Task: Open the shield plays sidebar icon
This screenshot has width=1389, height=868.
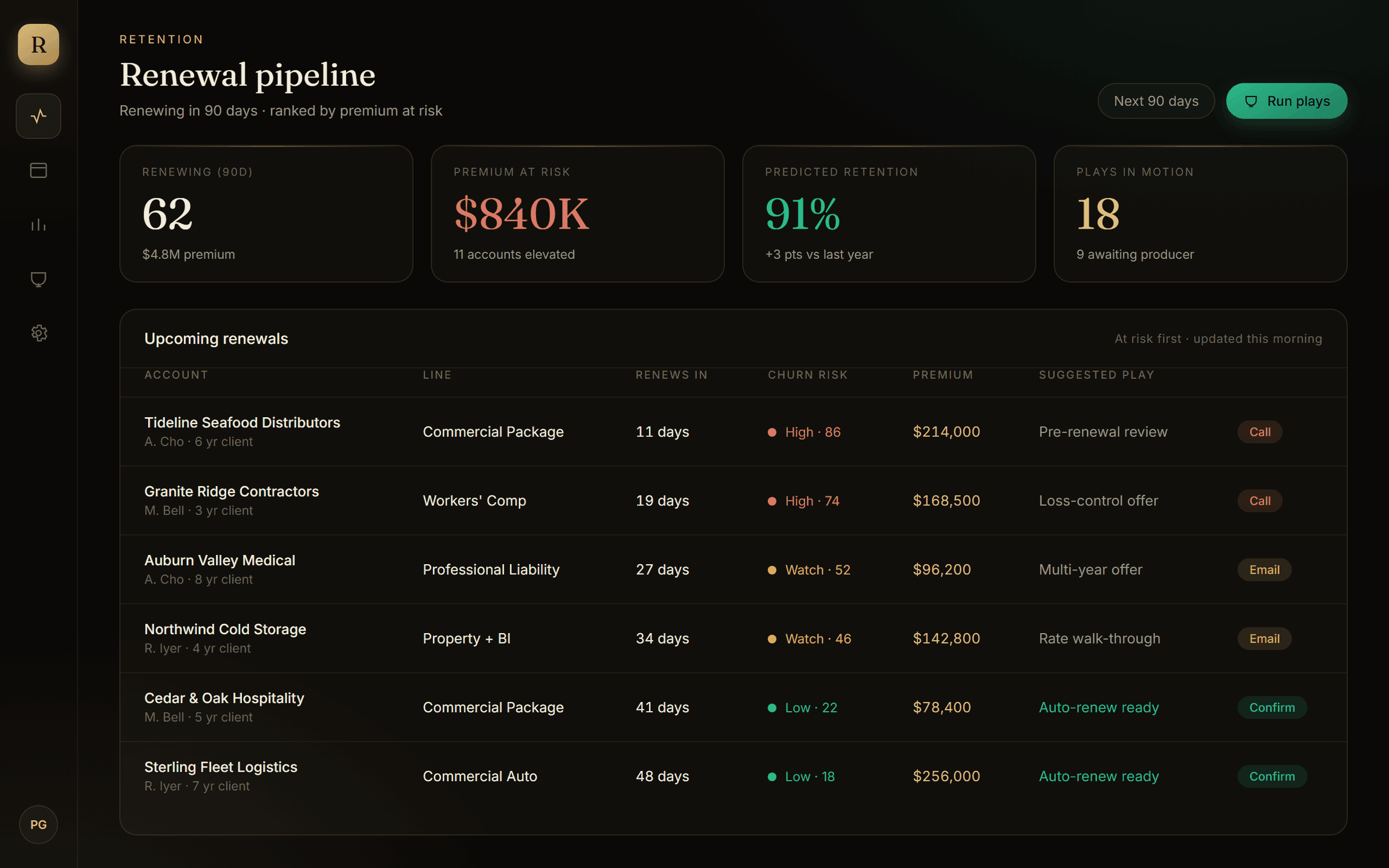Action: pyautogui.click(x=38, y=279)
